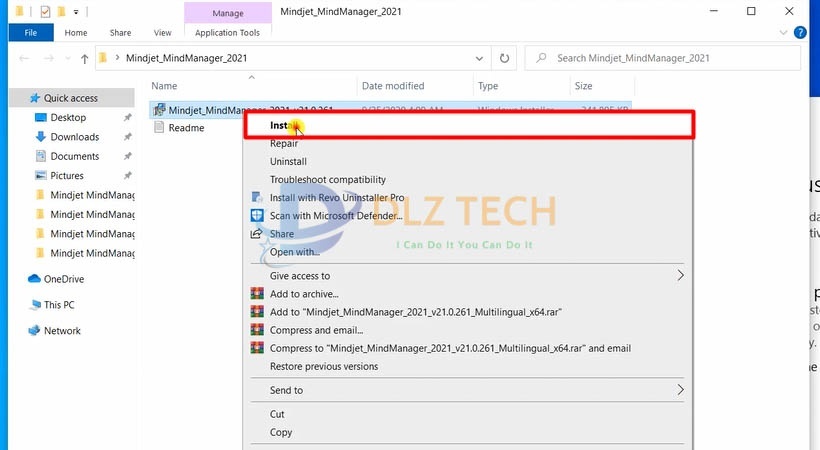Go back with the back arrow
Viewport: 820px width, 450px height.
tap(24, 58)
